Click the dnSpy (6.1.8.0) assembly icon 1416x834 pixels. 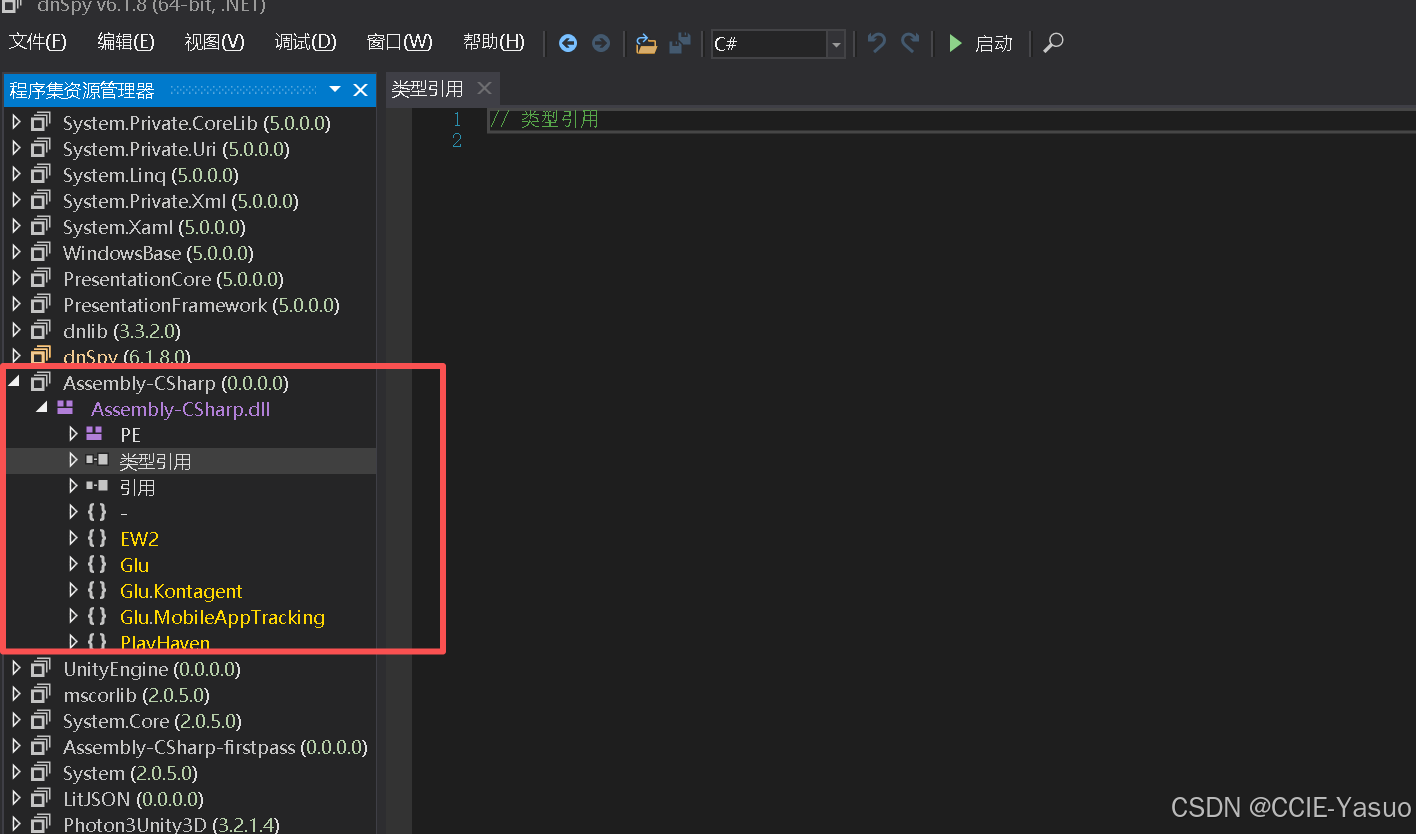coord(40,355)
